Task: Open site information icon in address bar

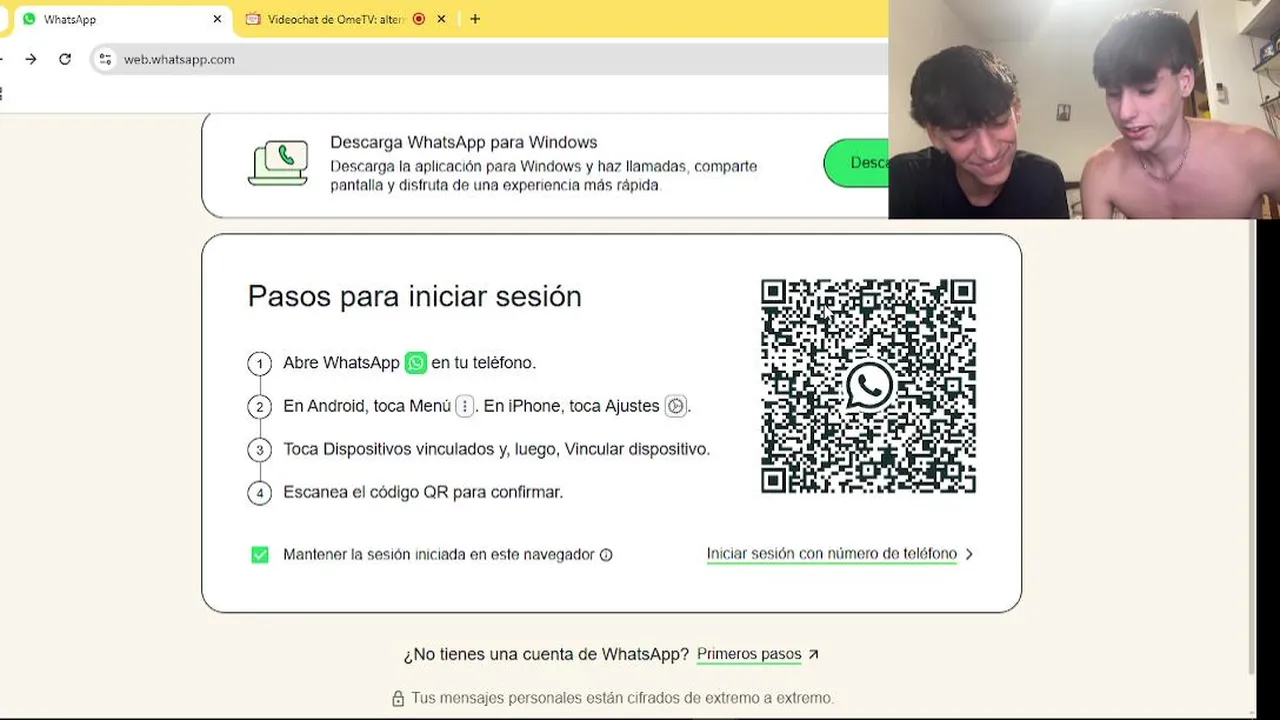Action: click(x=105, y=59)
